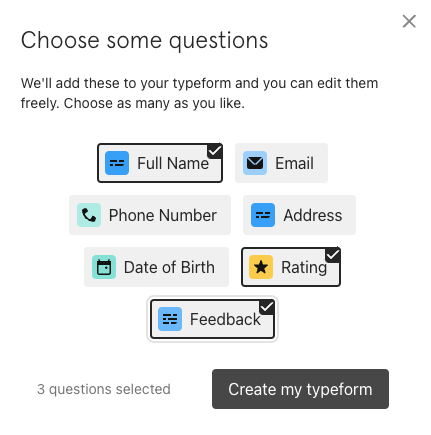Deselect the Feedback question label

(225, 319)
